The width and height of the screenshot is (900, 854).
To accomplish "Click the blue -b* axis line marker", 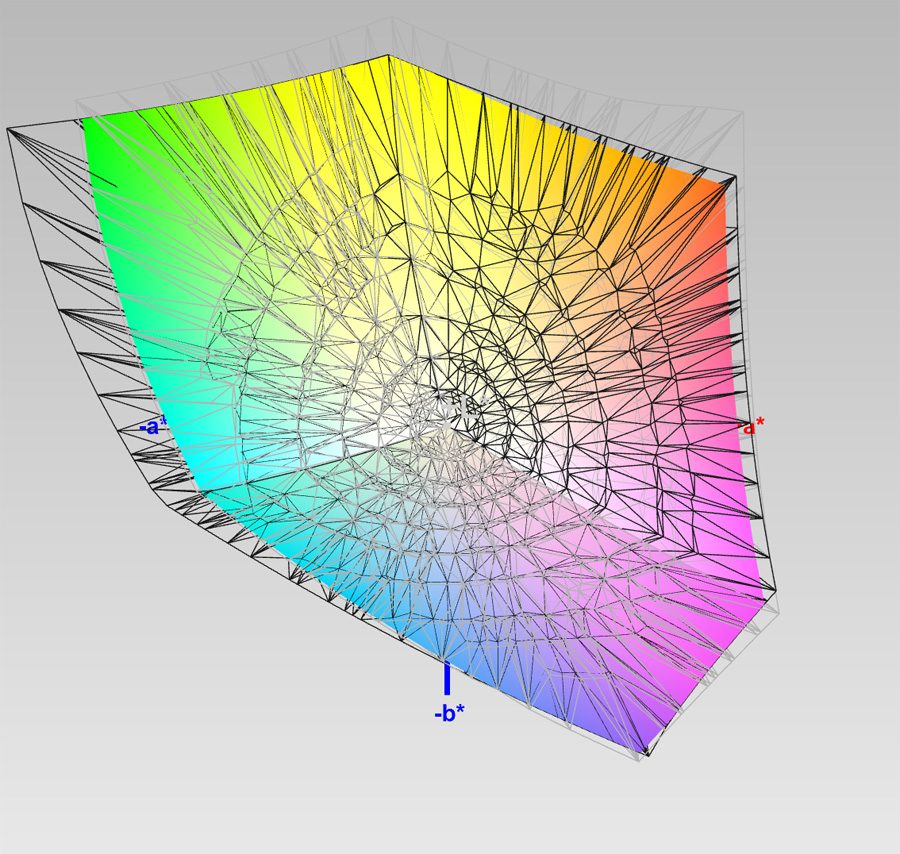I will coord(447,678).
